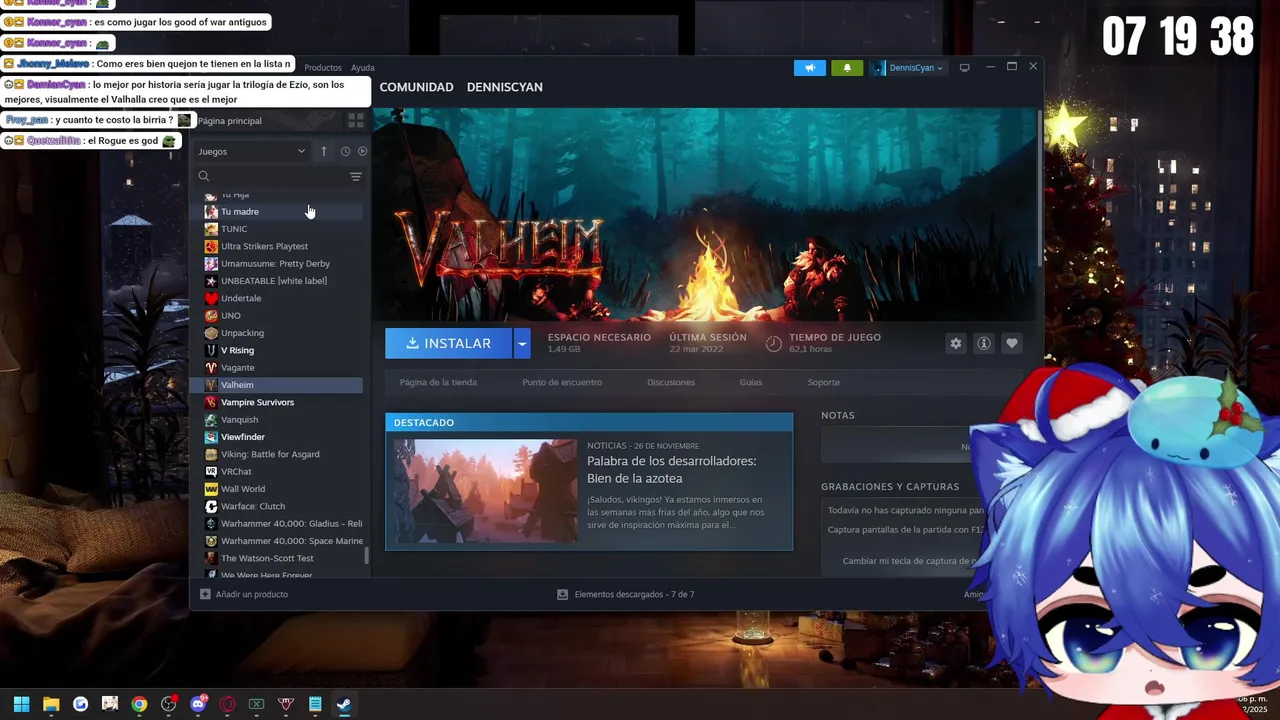The height and width of the screenshot is (720, 1280).
Task: Click the library sort arrow icon
Action: pos(324,151)
